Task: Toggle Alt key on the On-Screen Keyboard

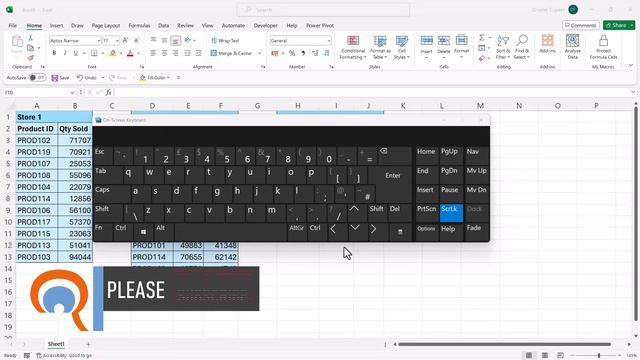Action: [164, 232]
